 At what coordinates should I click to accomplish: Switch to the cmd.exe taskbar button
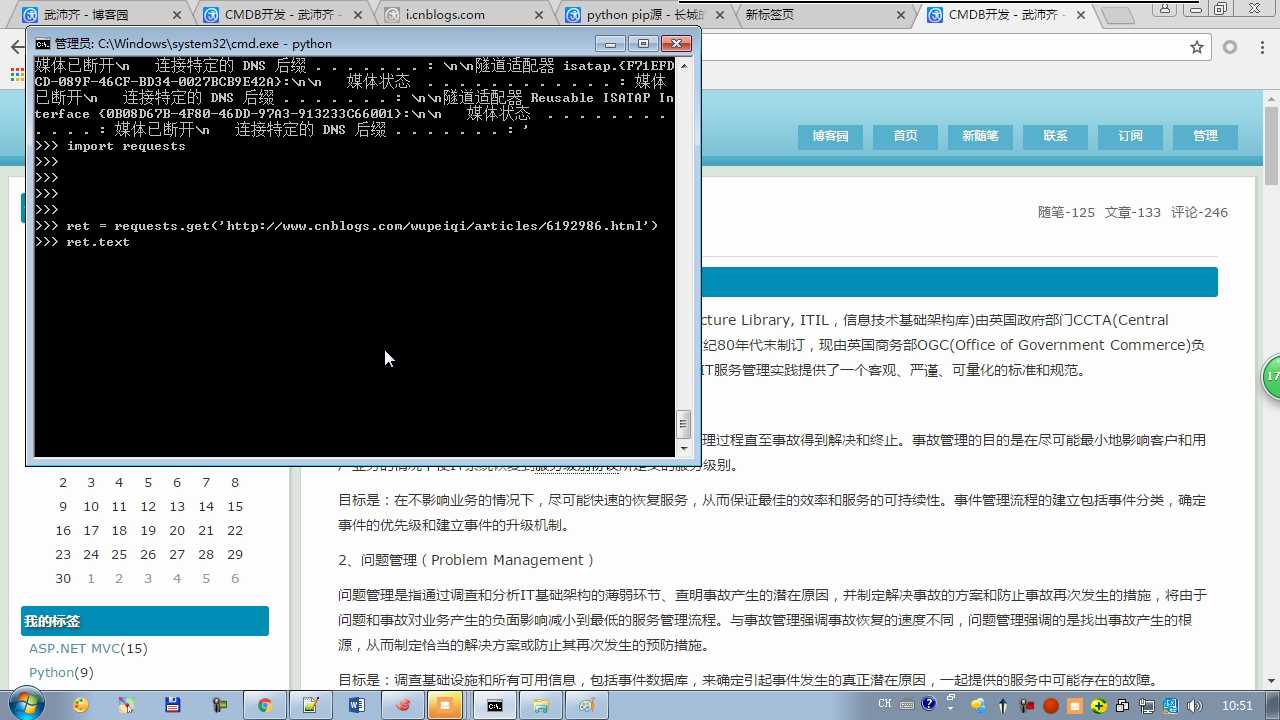[x=495, y=705]
